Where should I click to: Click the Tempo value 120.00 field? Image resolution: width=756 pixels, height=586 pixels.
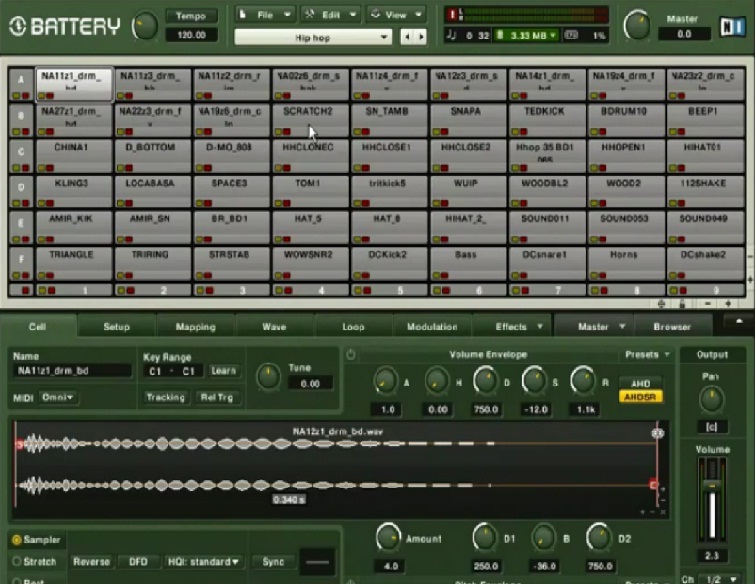(x=191, y=35)
